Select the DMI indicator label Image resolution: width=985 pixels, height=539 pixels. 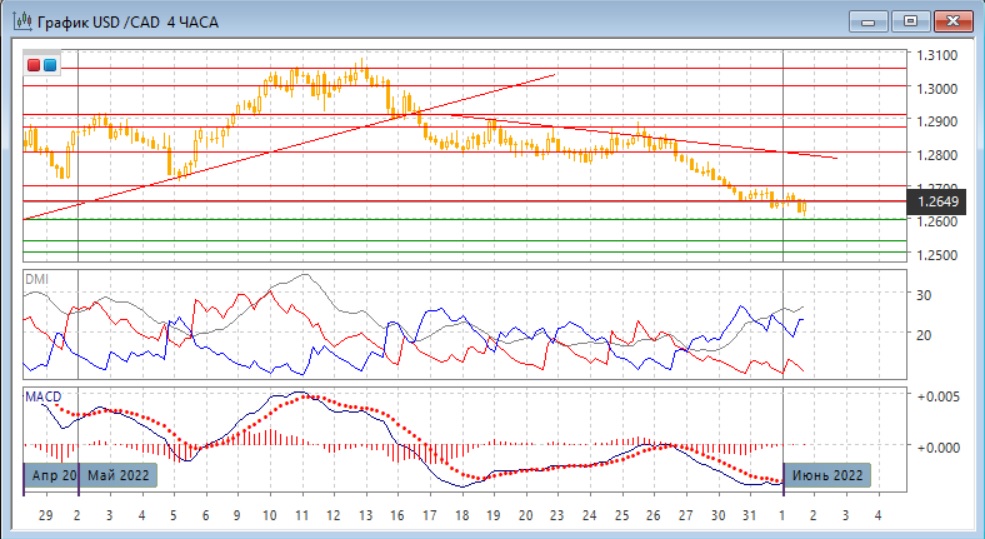pos(35,279)
